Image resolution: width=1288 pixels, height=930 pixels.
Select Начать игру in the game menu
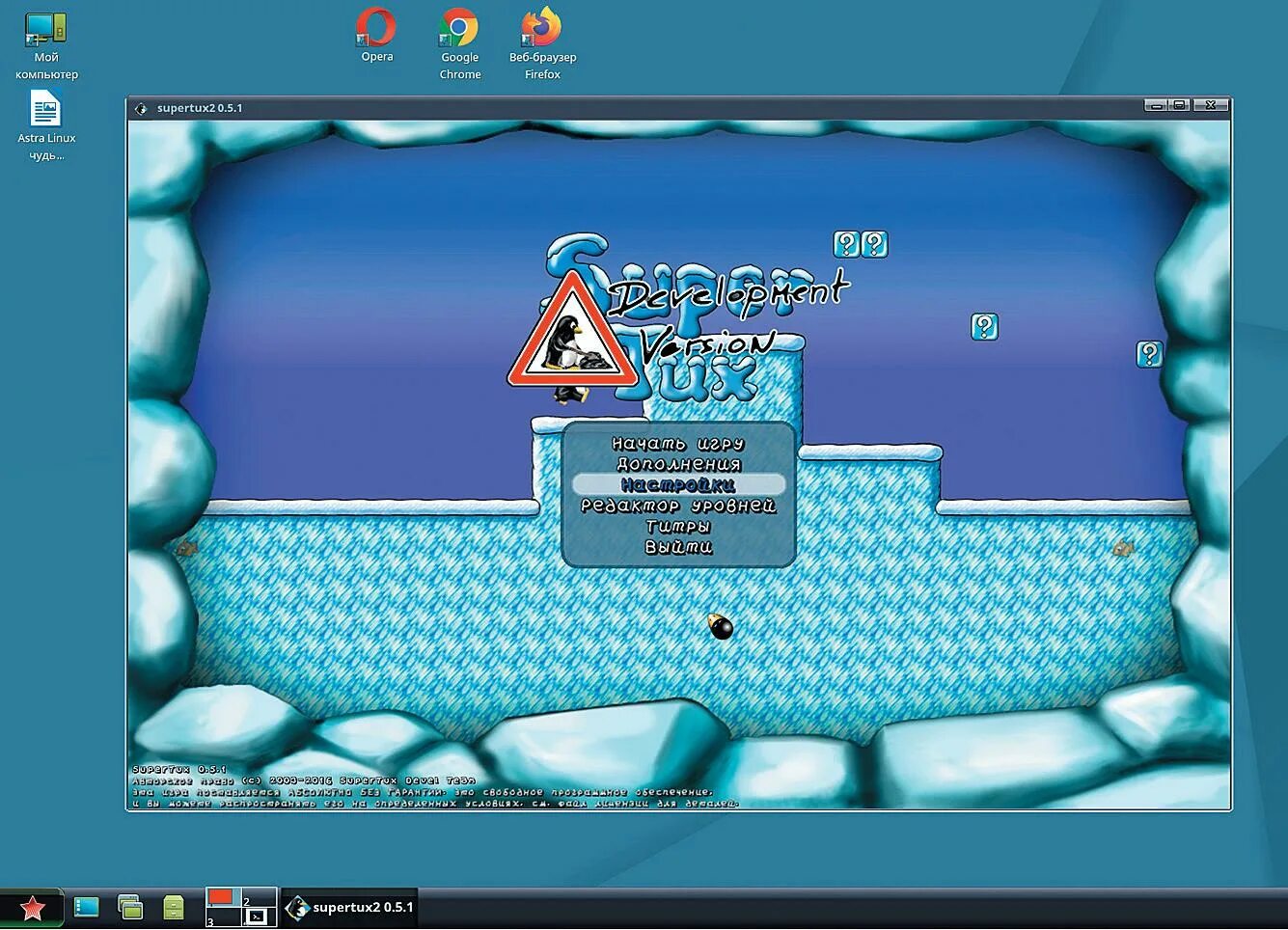(x=678, y=444)
